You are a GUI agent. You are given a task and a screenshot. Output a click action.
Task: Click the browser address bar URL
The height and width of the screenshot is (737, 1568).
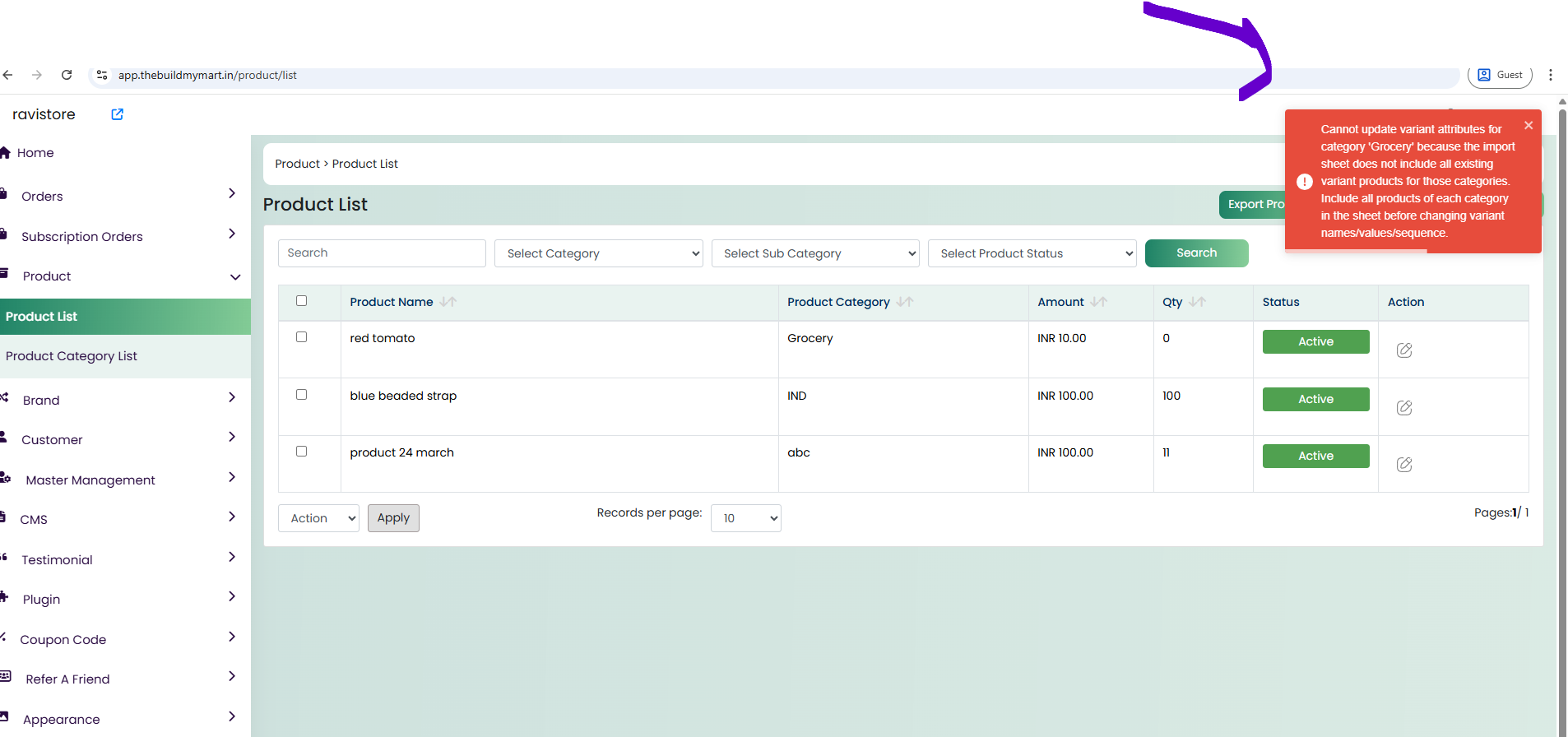pyautogui.click(x=207, y=75)
